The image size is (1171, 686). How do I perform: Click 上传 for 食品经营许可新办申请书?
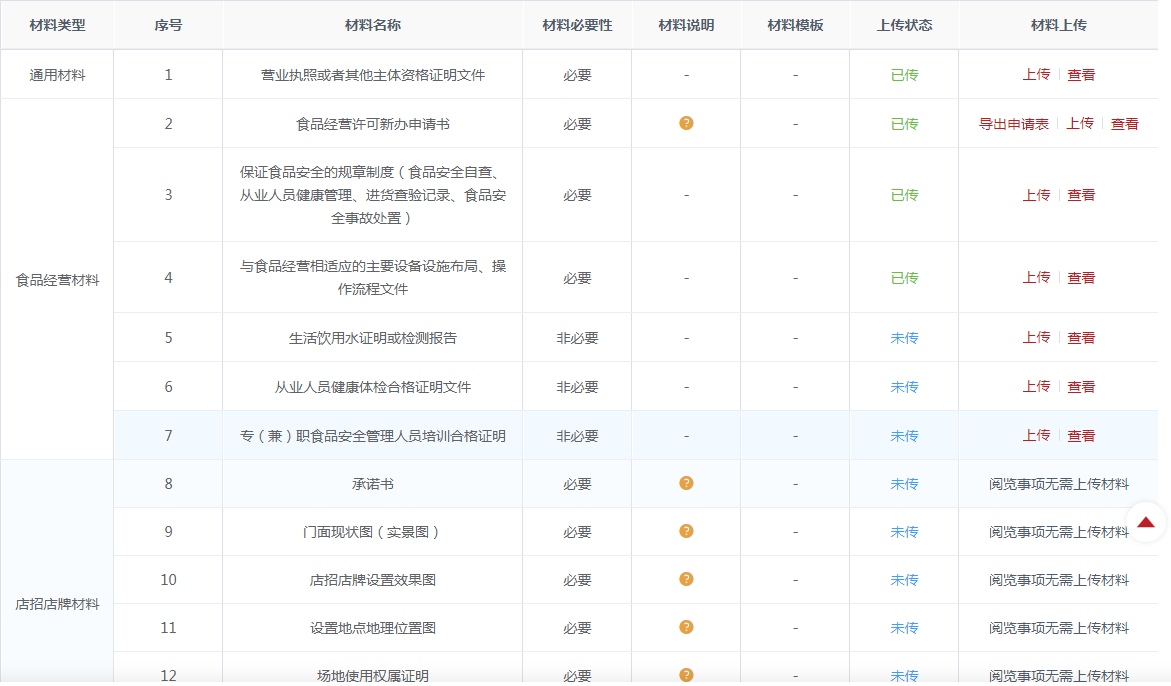[1080, 124]
